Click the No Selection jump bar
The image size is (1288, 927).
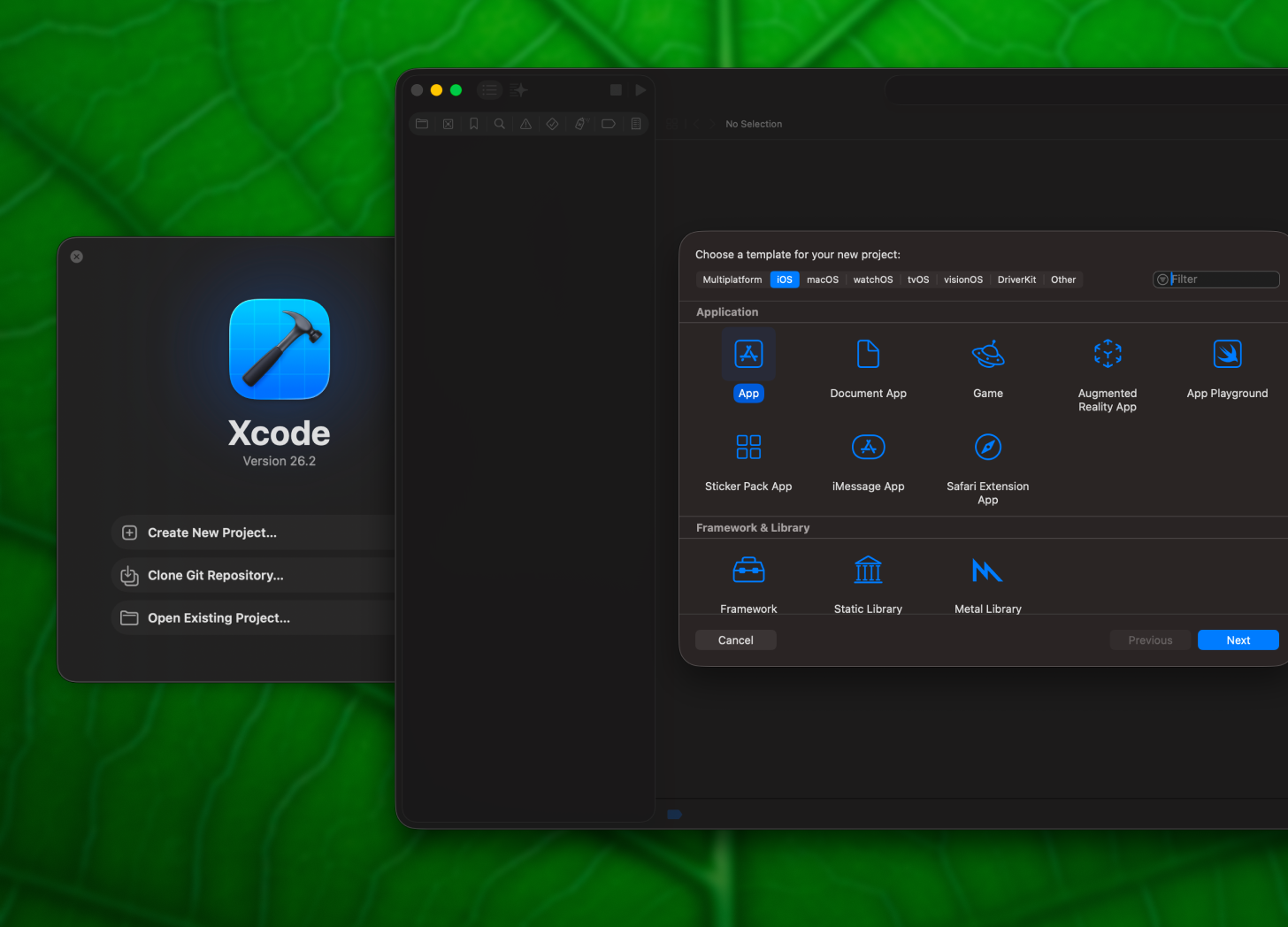[x=754, y=124]
